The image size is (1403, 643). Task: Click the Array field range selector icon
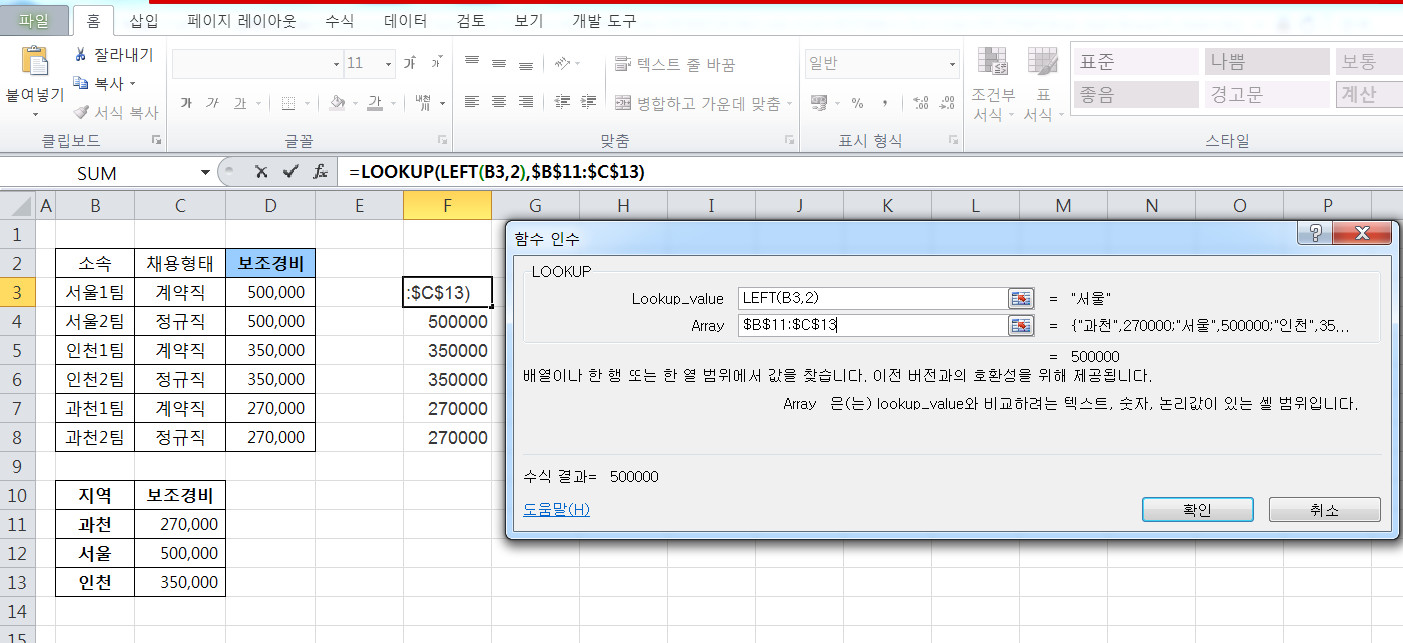pos(1020,325)
